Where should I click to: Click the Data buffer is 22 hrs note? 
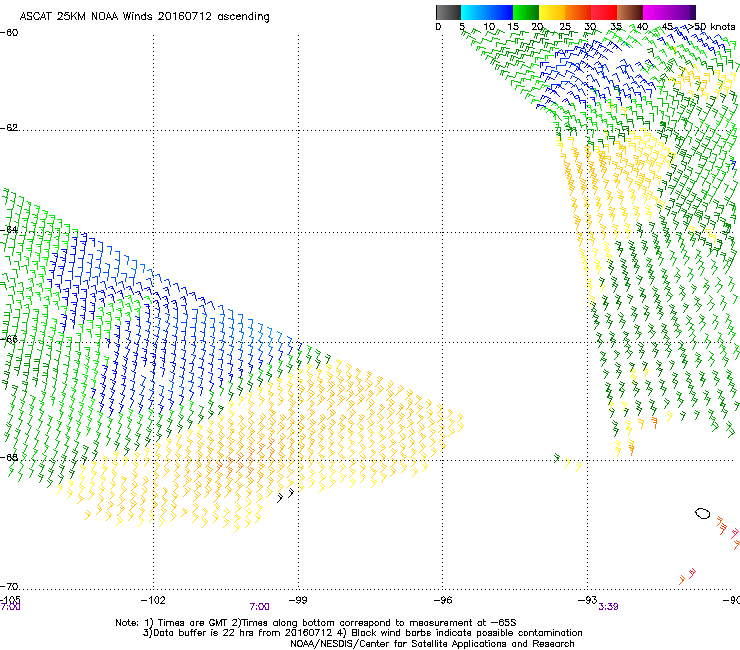pyautogui.click(x=237, y=633)
